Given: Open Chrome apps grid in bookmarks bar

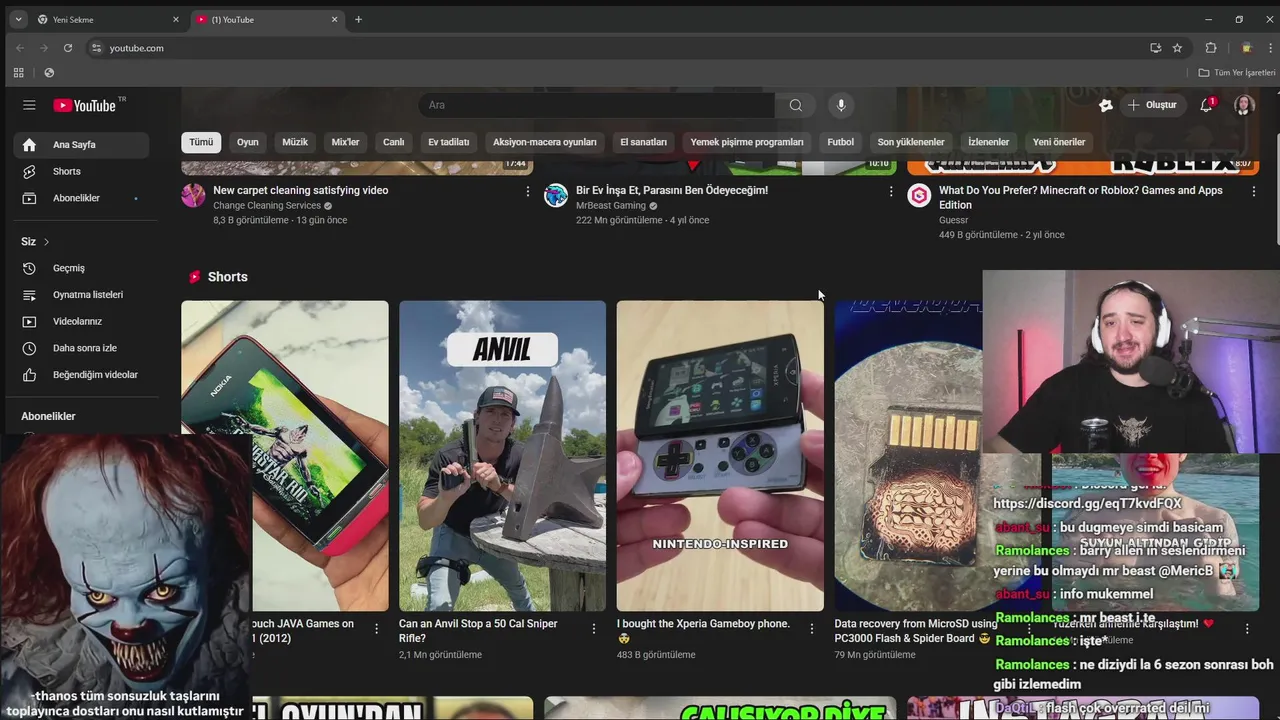Looking at the screenshot, I should point(18,73).
